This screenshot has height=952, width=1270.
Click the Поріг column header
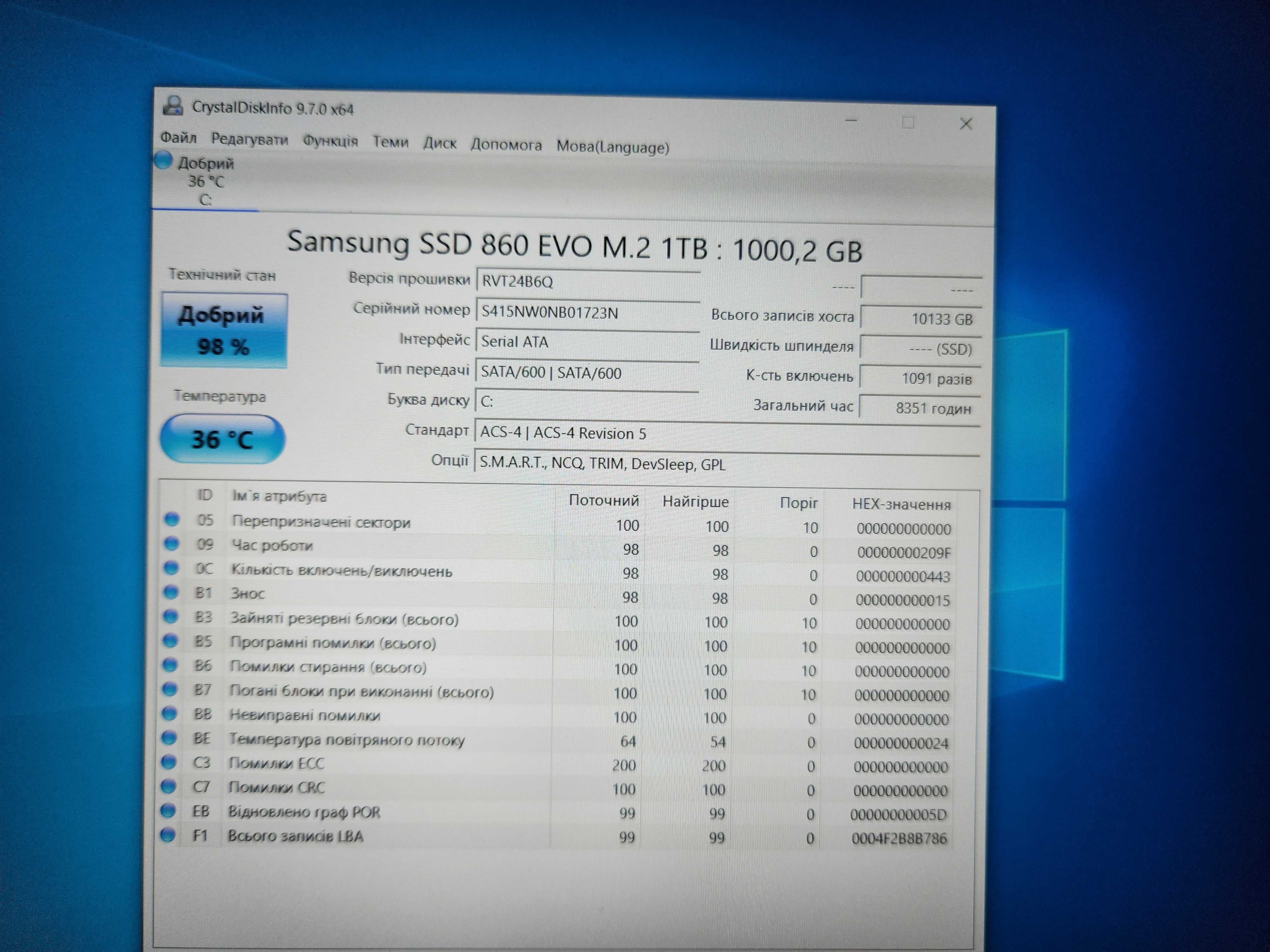(798, 503)
